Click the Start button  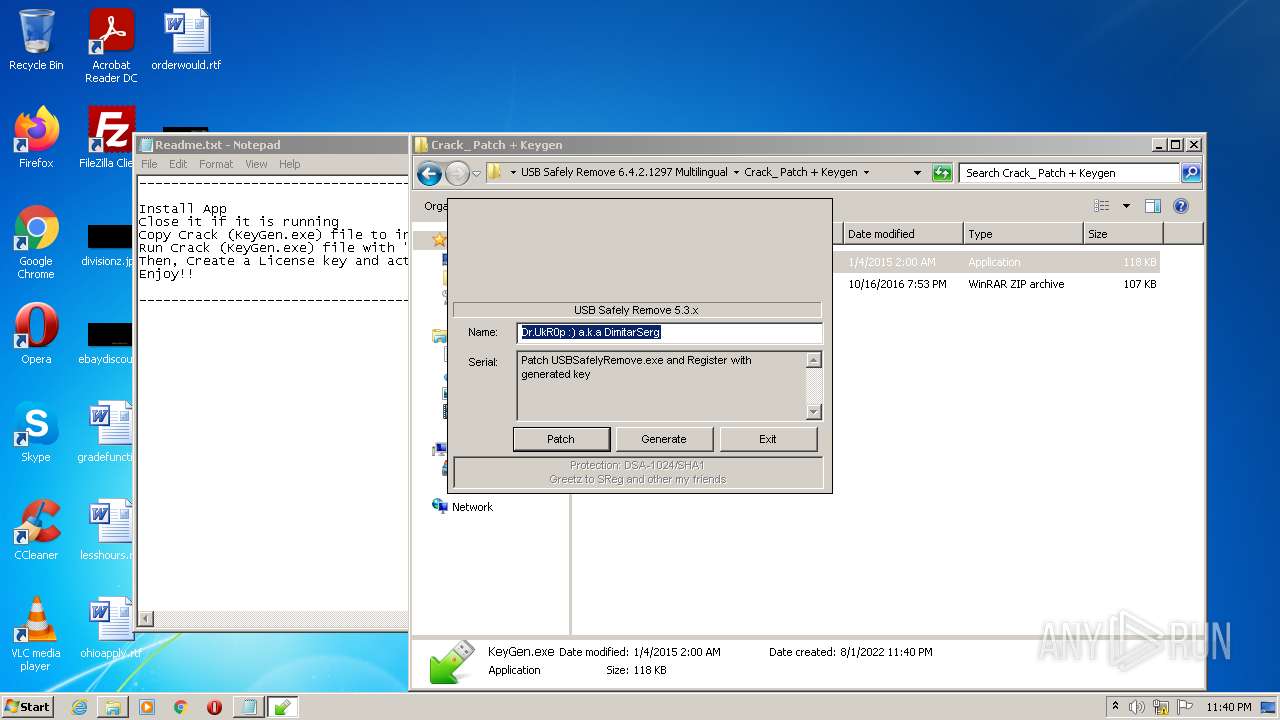tap(28, 707)
